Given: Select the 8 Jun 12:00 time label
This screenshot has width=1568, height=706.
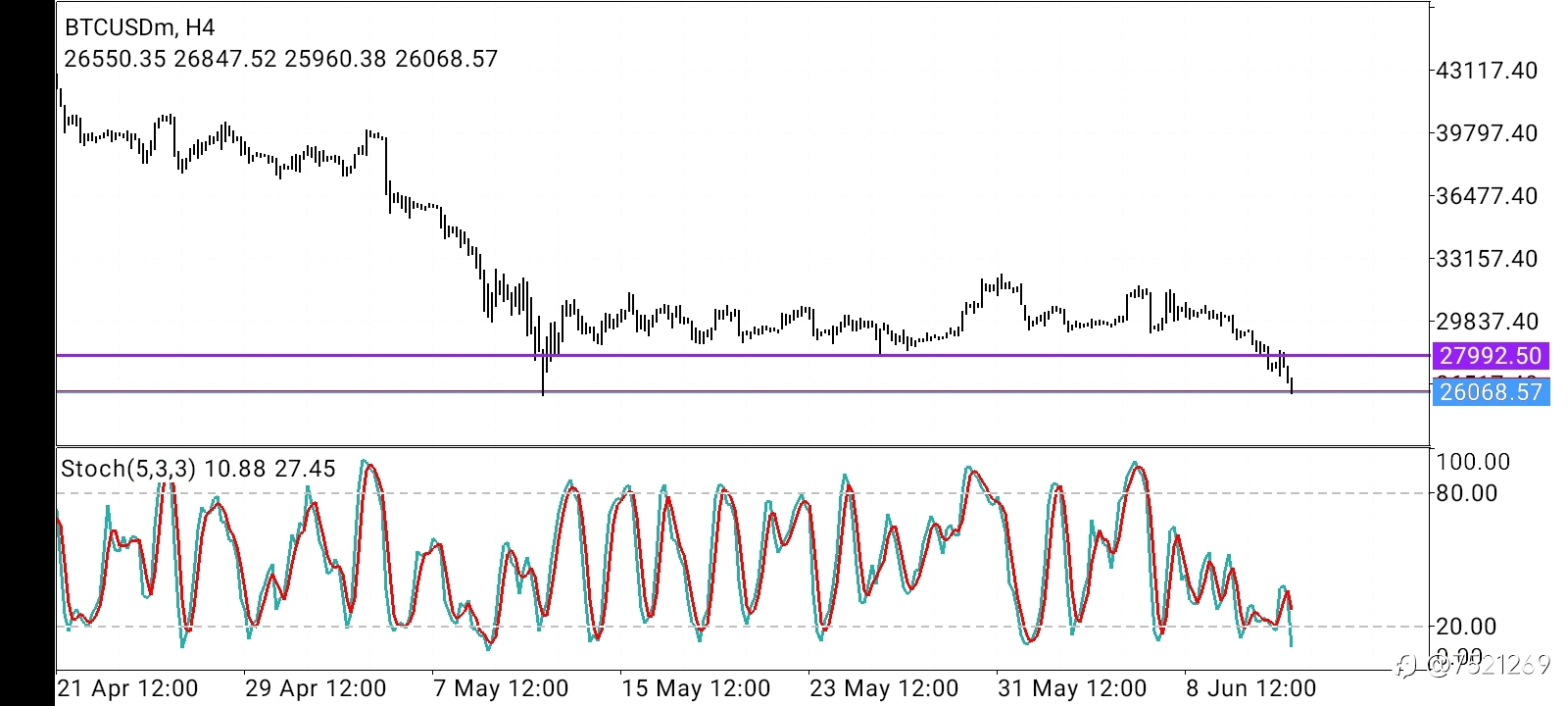Looking at the screenshot, I should [x=1251, y=688].
